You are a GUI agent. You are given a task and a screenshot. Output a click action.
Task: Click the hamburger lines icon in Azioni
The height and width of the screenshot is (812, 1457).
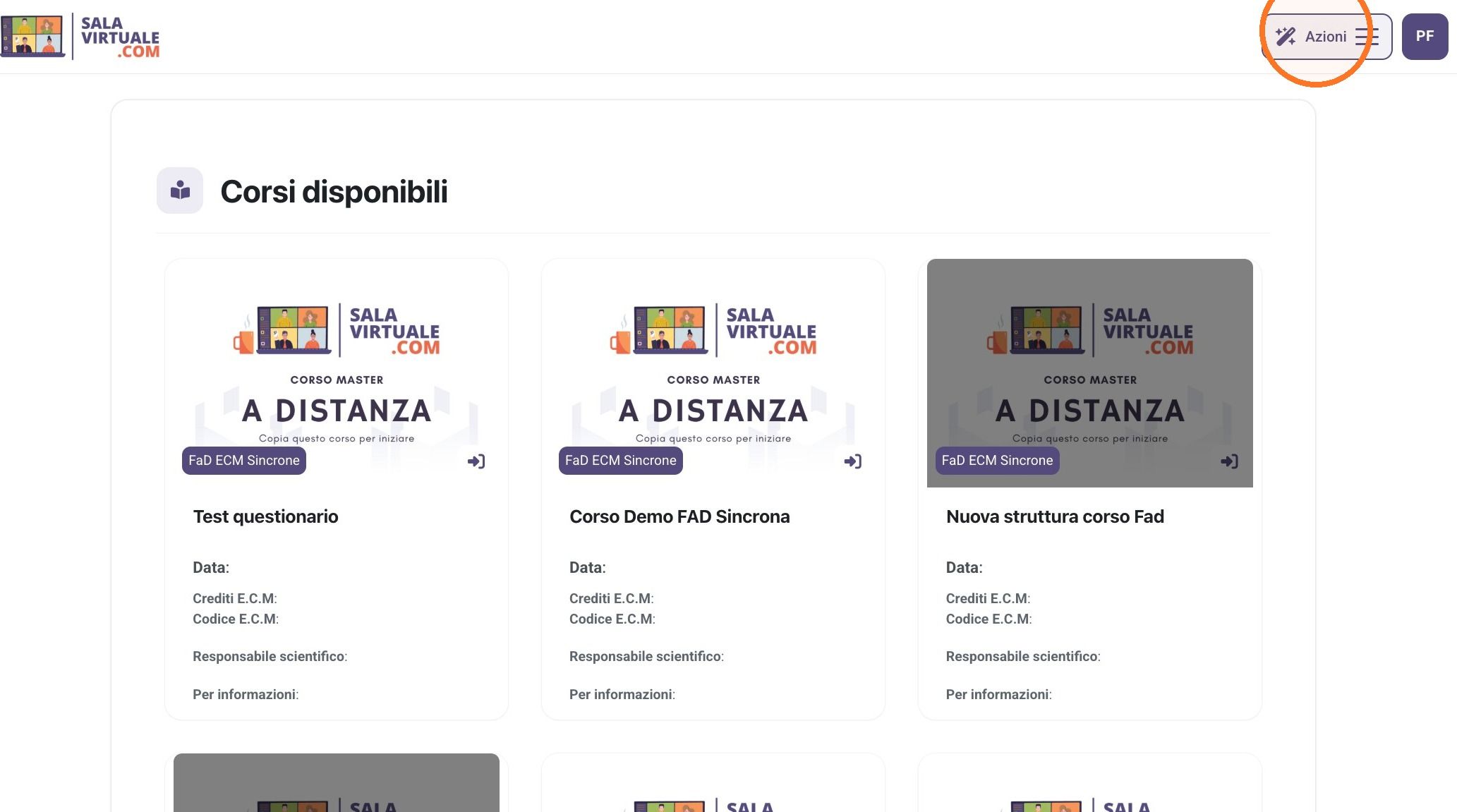point(1367,37)
